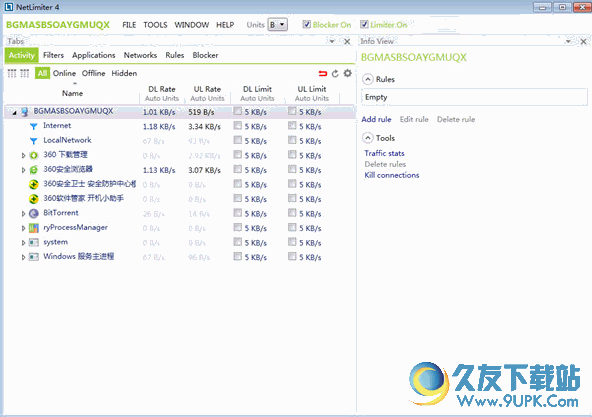
Task: Click the Internet filter funnel icon
Action: [x=34, y=126]
